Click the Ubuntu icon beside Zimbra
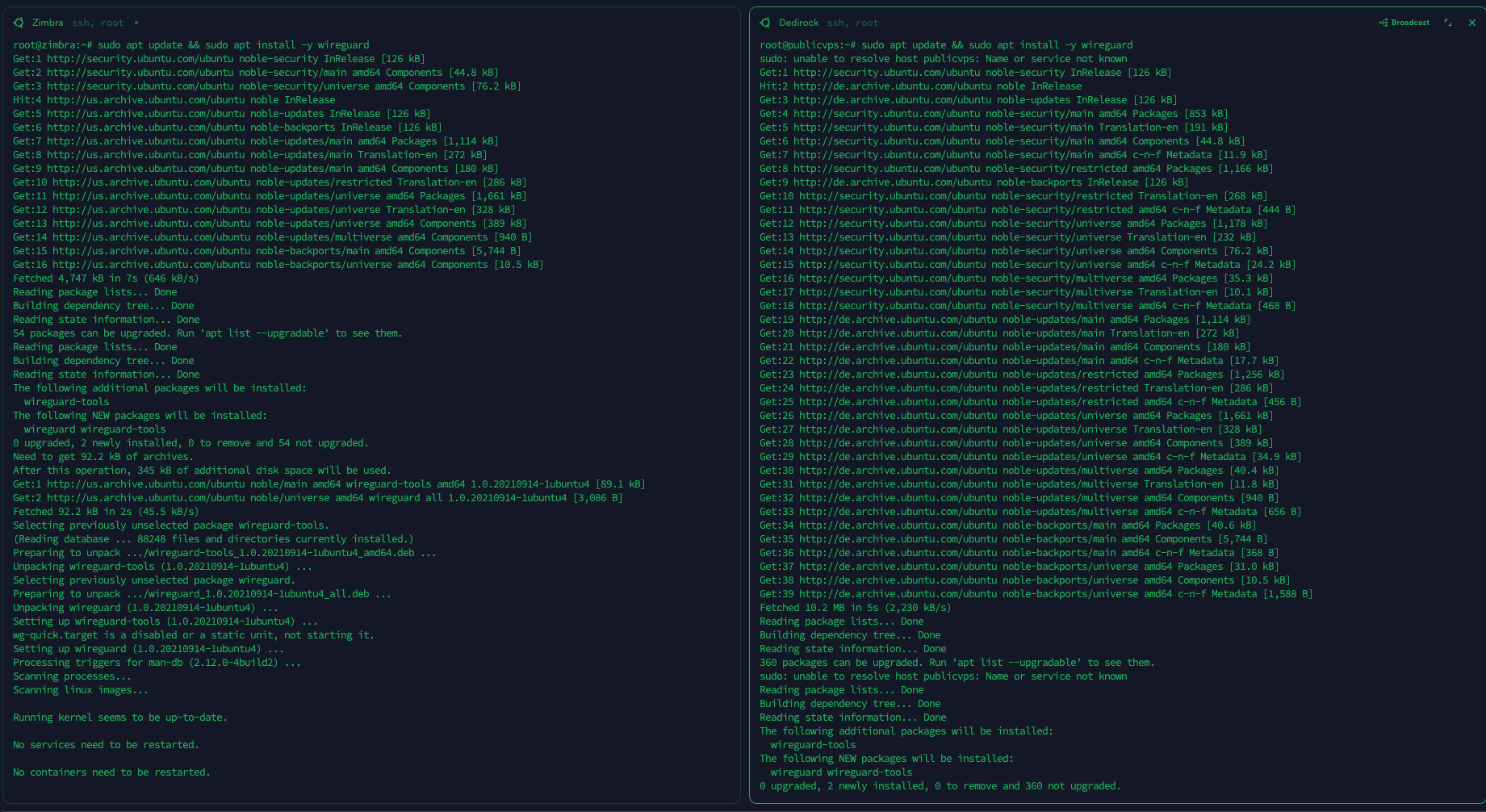Screen dimensions: 1486x812 [x=19, y=23]
